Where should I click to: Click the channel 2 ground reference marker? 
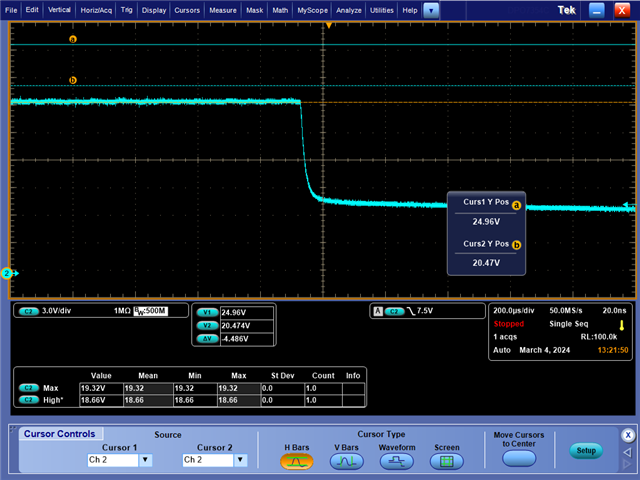8,273
